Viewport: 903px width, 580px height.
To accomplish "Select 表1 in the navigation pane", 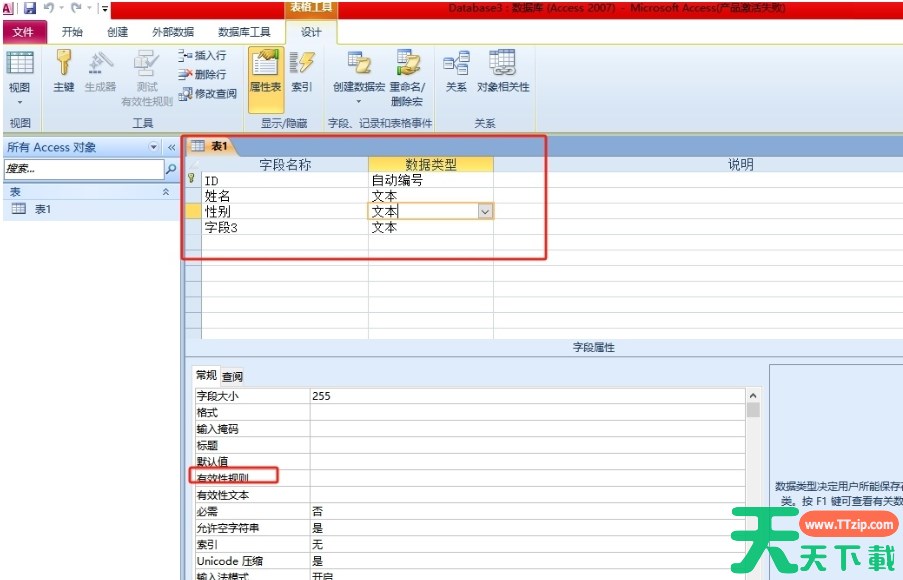I will (x=42, y=209).
